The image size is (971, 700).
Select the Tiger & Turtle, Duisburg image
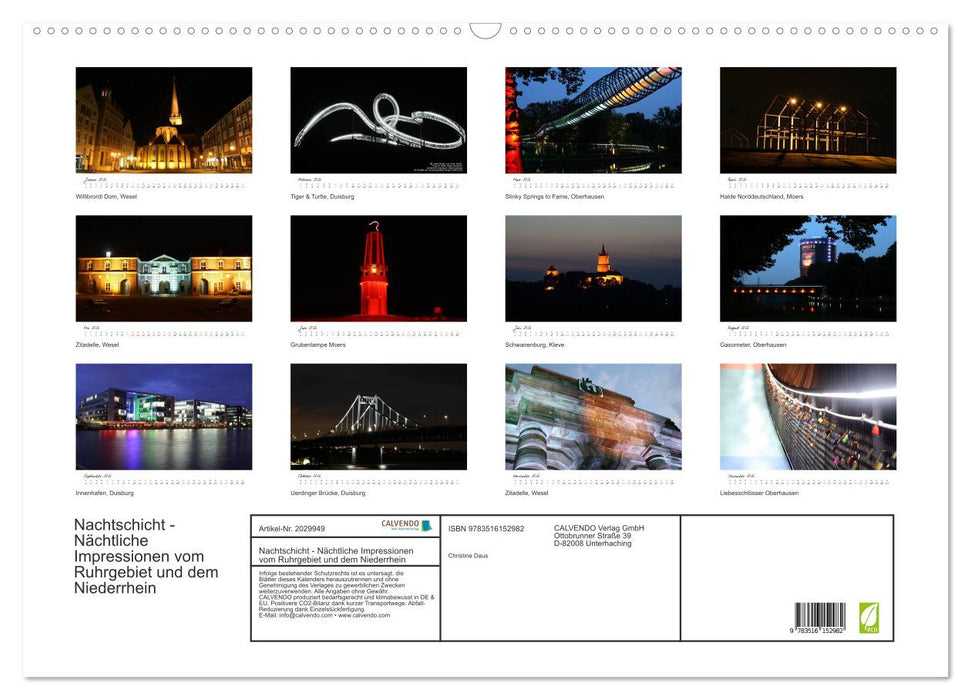(x=378, y=120)
